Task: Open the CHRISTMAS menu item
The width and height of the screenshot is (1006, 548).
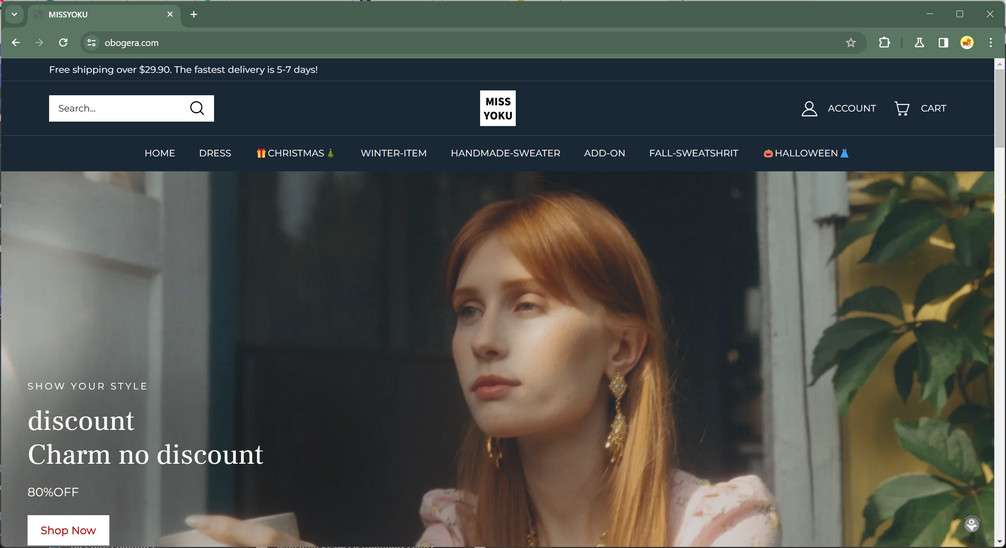Action: click(x=296, y=153)
